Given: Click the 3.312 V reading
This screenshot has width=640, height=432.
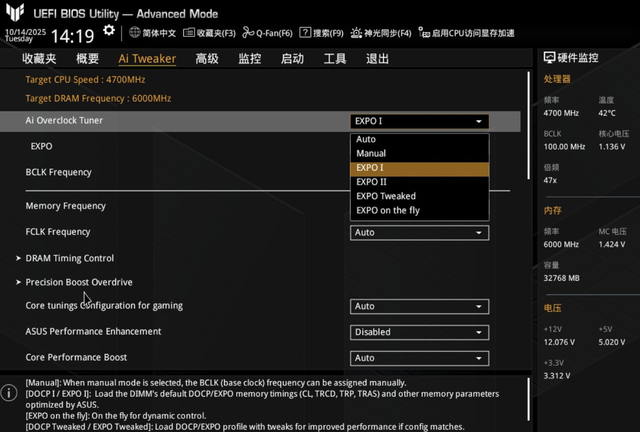Looking at the screenshot, I should click(x=557, y=376).
